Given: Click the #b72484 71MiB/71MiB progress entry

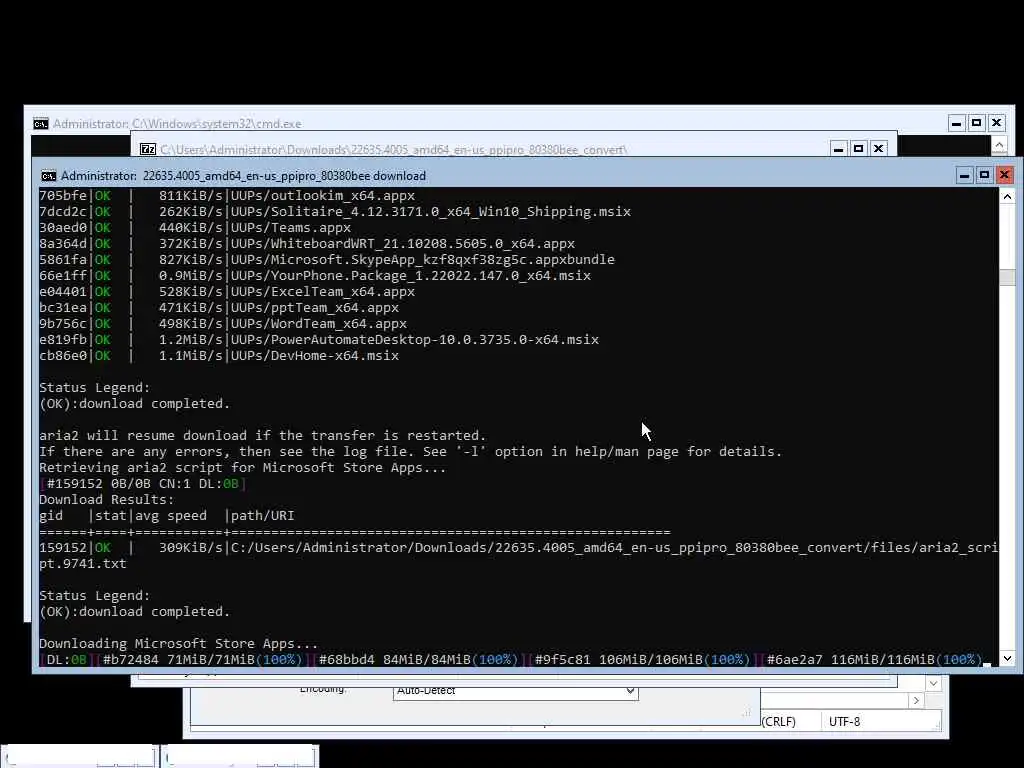Looking at the screenshot, I should 203,660.
